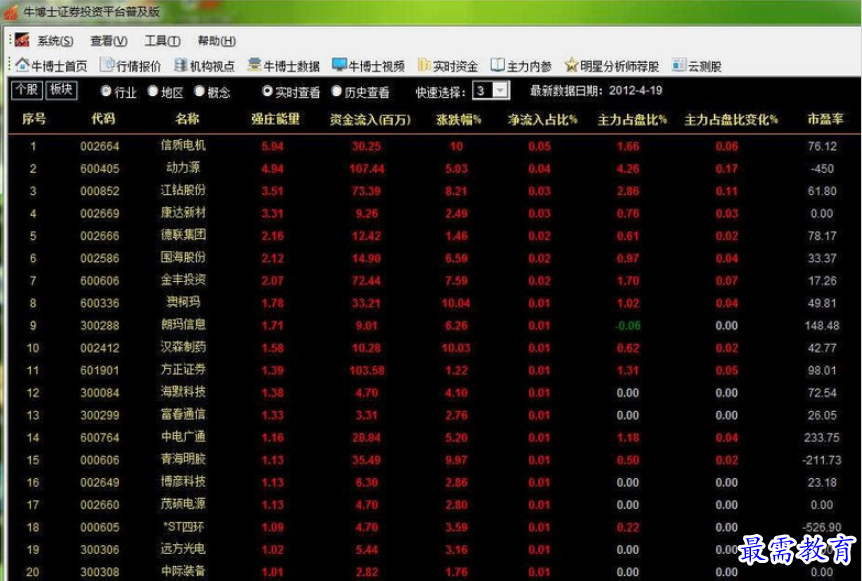Select stock 富春通信 in the list
This screenshot has height=581, width=862.
pyautogui.click(x=183, y=414)
